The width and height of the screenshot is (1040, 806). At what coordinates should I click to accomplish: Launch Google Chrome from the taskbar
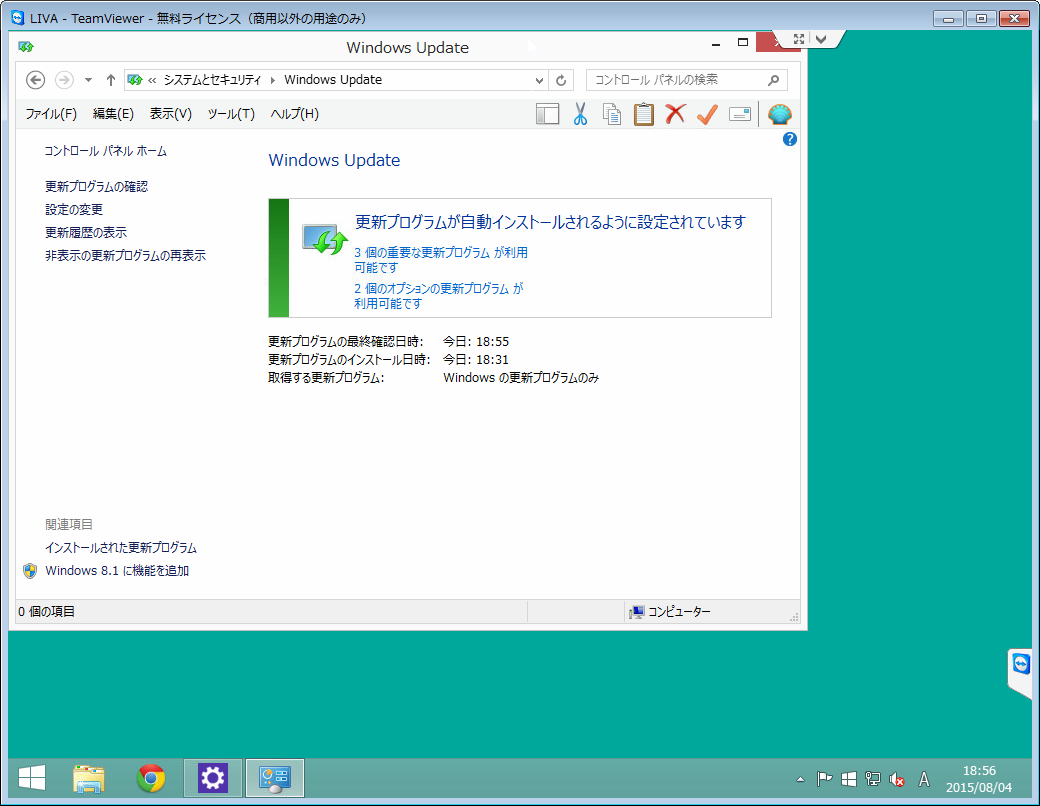point(151,778)
